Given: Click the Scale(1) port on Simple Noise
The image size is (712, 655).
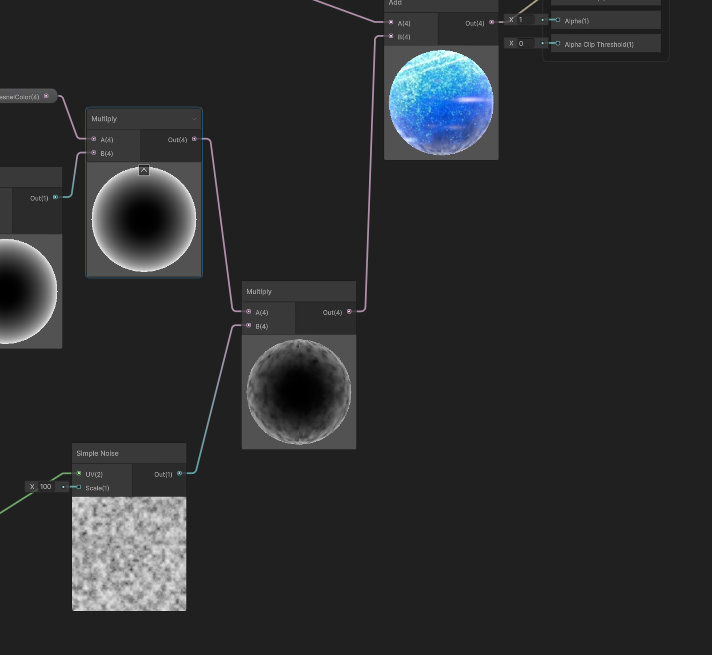Looking at the screenshot, I should 79,487.
